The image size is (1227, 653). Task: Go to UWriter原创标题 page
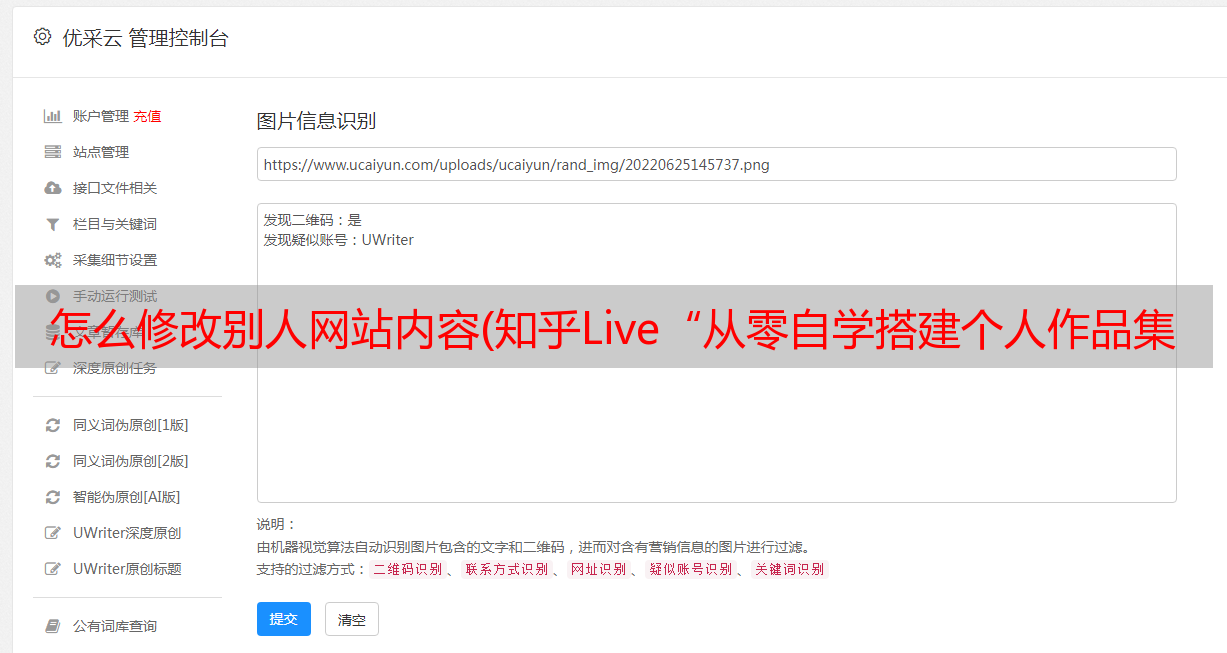coord(127,569)
